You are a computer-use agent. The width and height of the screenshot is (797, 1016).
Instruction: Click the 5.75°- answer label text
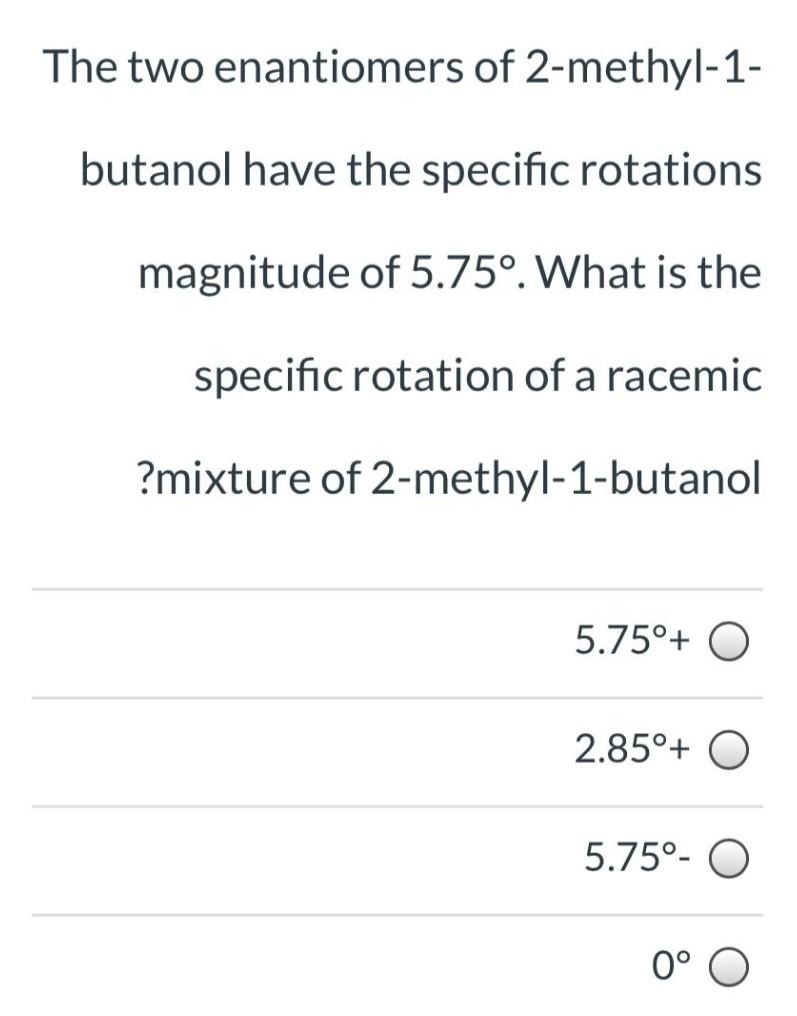(636, 857)
